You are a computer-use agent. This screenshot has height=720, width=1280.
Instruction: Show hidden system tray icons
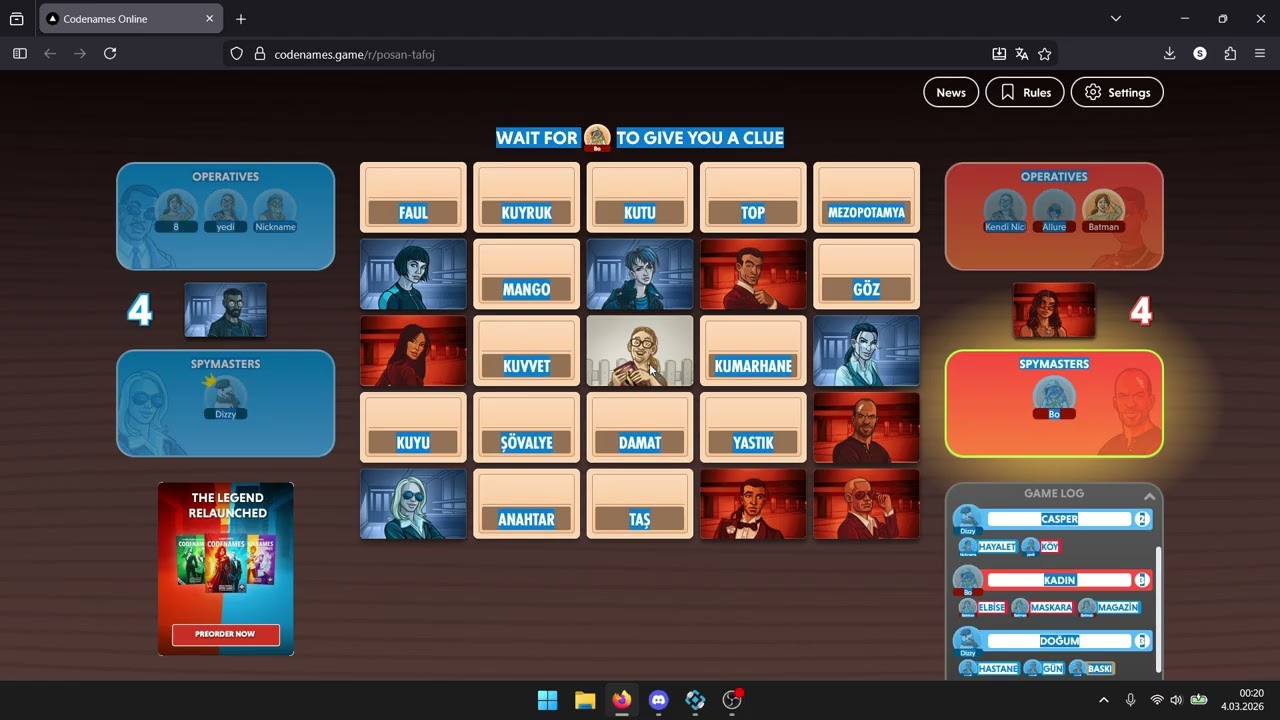pos(1104,700)
